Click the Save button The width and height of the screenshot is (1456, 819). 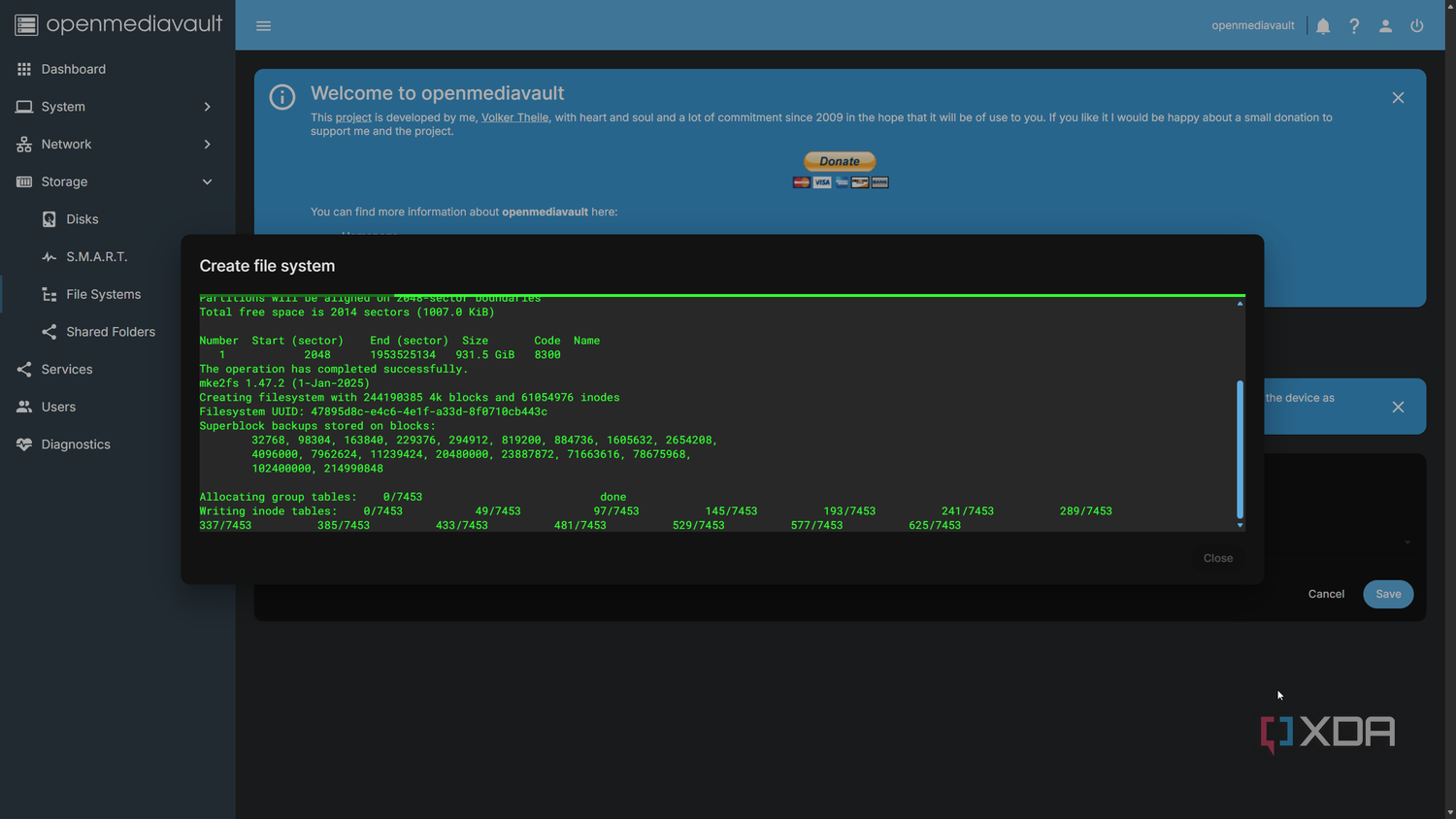[x=1388, y=594]
